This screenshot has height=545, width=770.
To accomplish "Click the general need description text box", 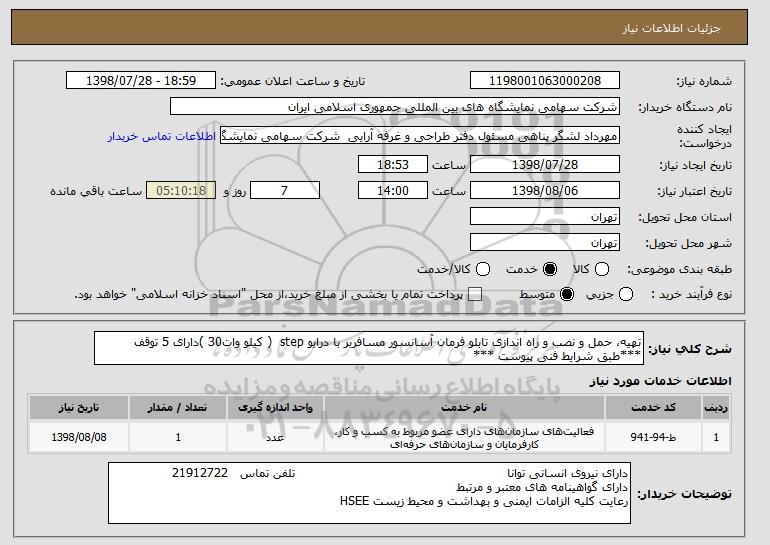I will (369, 348).
